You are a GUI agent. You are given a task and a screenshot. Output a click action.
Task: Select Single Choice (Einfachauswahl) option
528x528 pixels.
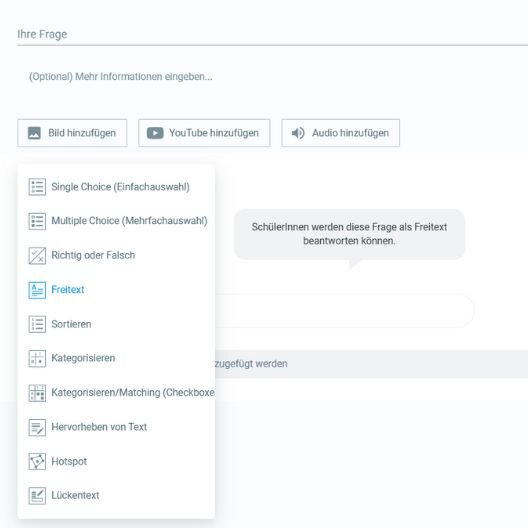coord(116,187)
